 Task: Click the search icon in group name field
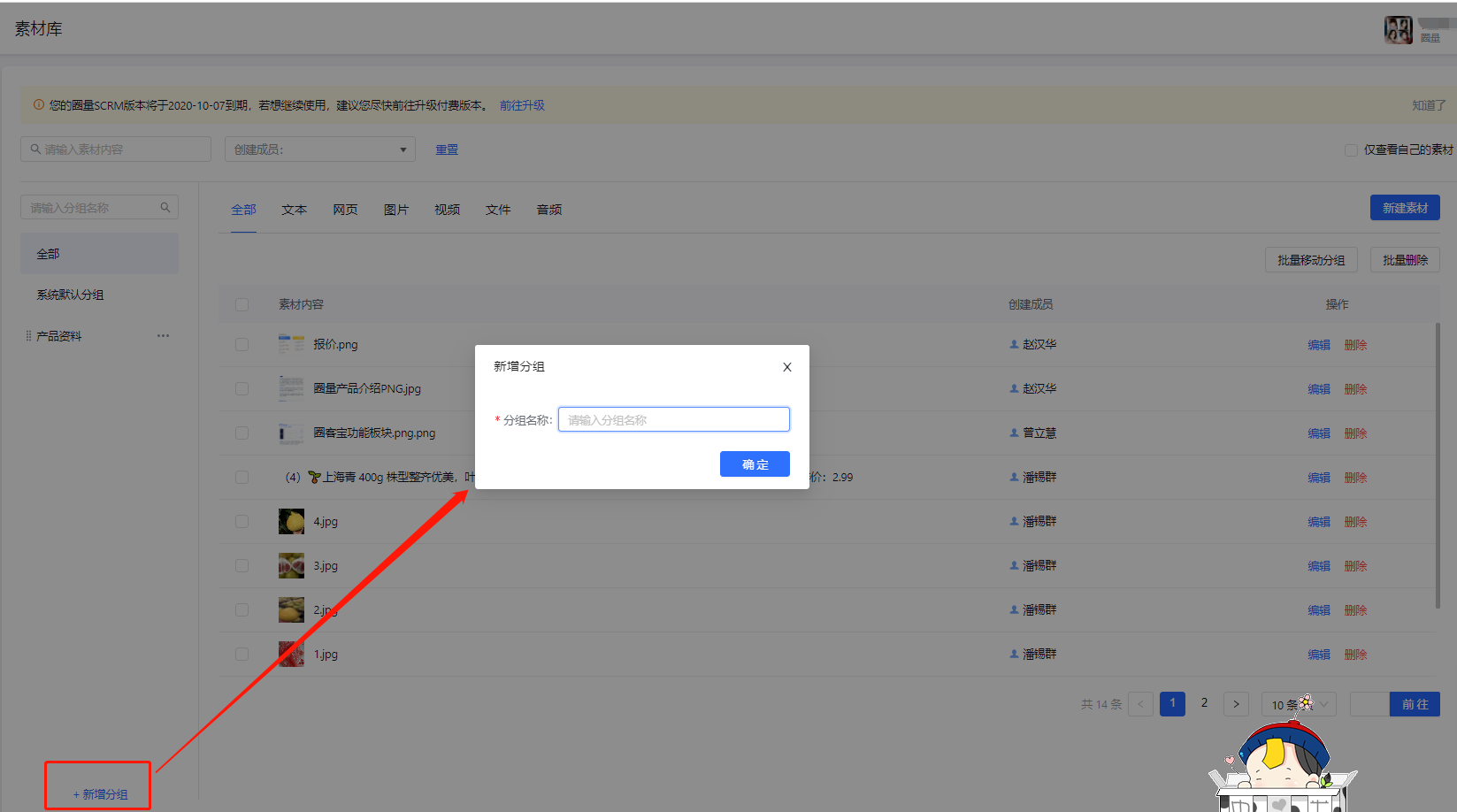[165, 208]
